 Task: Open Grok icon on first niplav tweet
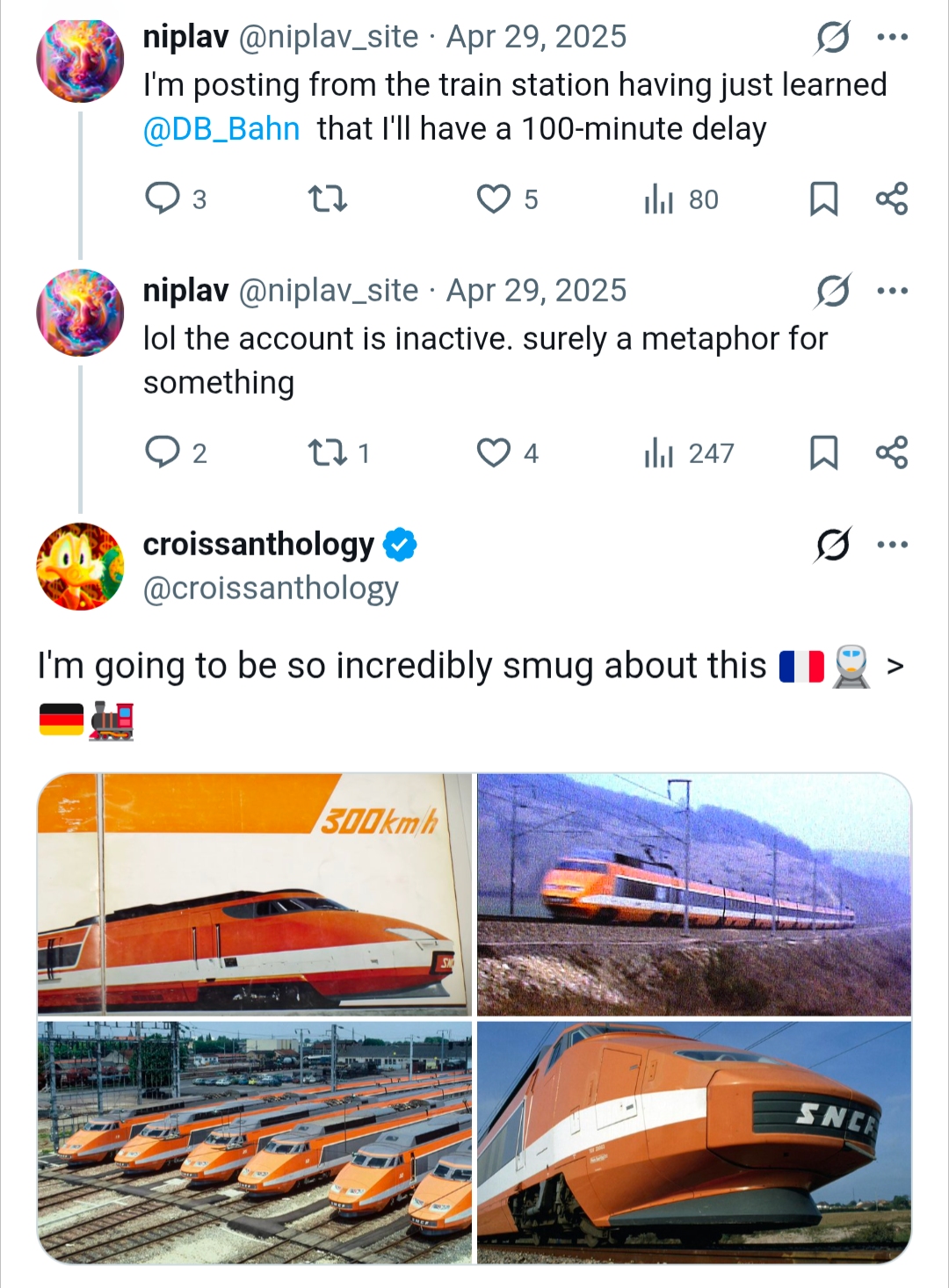832,37
